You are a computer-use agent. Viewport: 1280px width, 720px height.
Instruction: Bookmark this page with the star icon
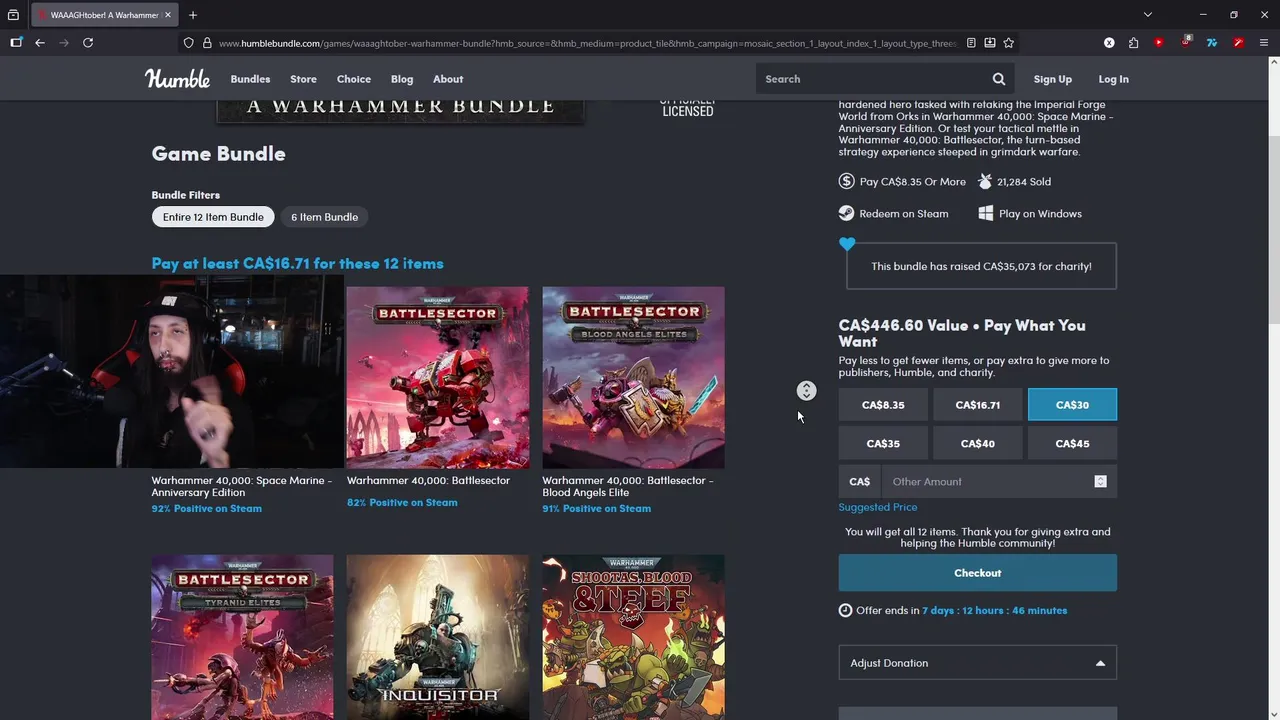coord(1009,43)
